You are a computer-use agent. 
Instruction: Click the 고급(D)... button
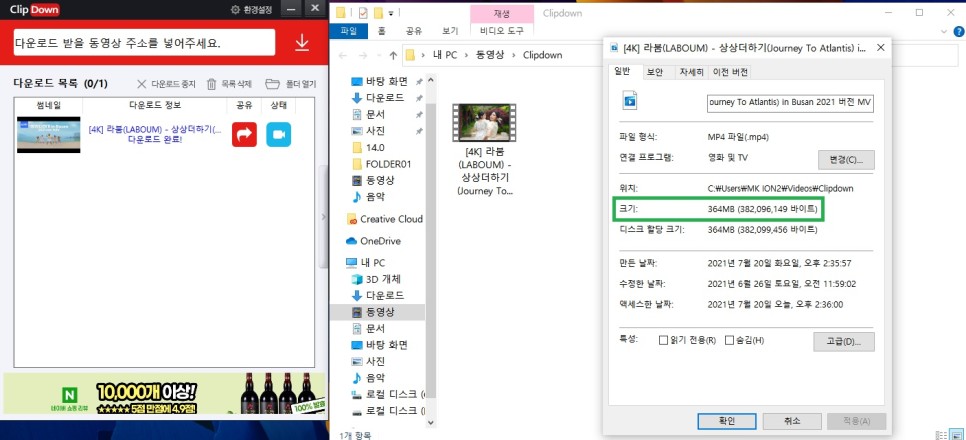[x=846, y=341]
